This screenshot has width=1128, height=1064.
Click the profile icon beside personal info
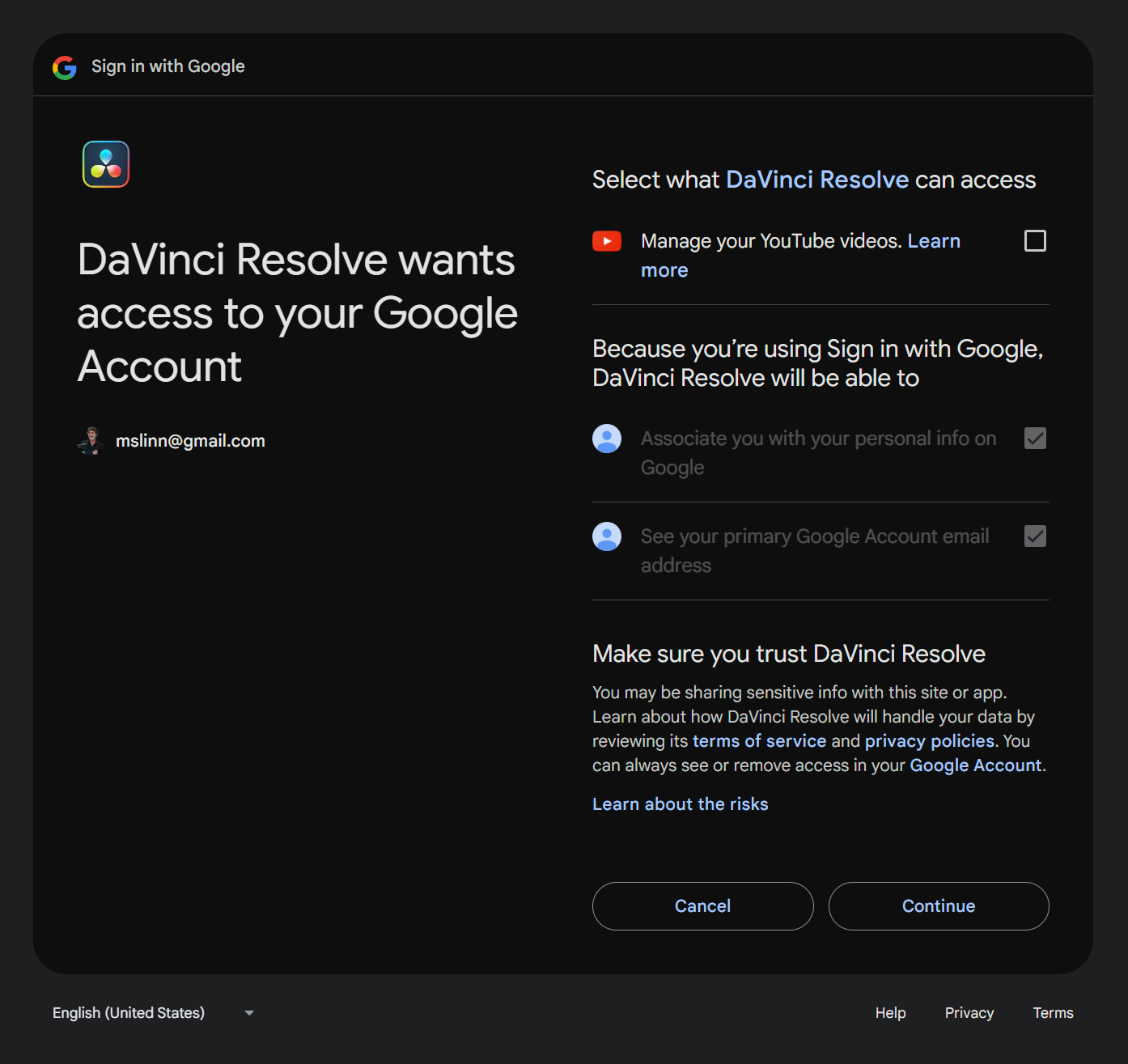coord(607,439)
